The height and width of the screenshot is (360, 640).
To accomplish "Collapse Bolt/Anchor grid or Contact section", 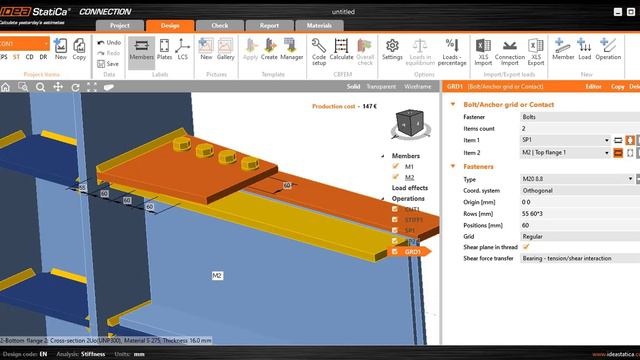I will [453, 104].
